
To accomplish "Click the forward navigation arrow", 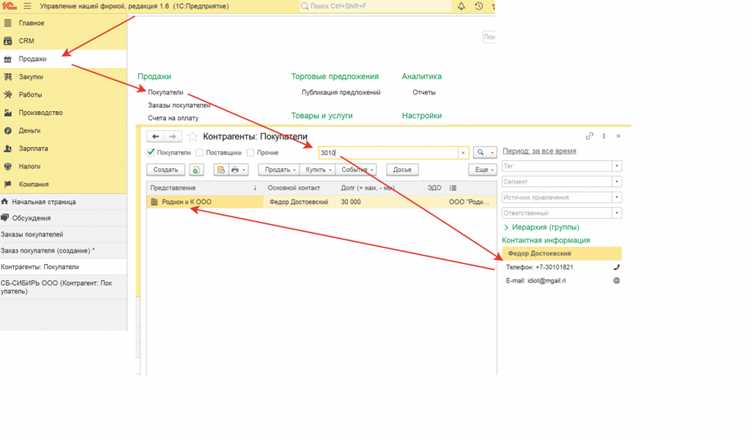I will tap(172, 137).
